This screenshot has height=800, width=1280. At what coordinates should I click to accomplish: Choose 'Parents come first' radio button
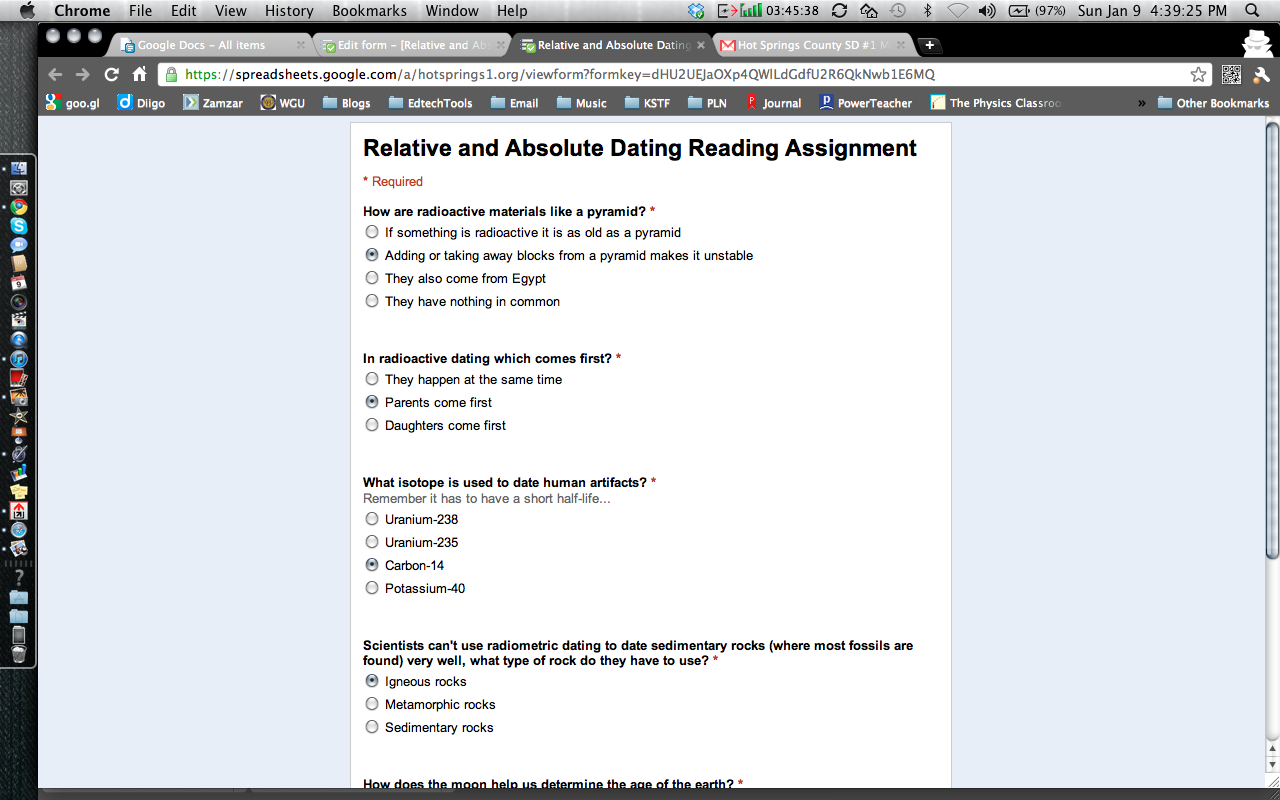[x=372, y=402]
